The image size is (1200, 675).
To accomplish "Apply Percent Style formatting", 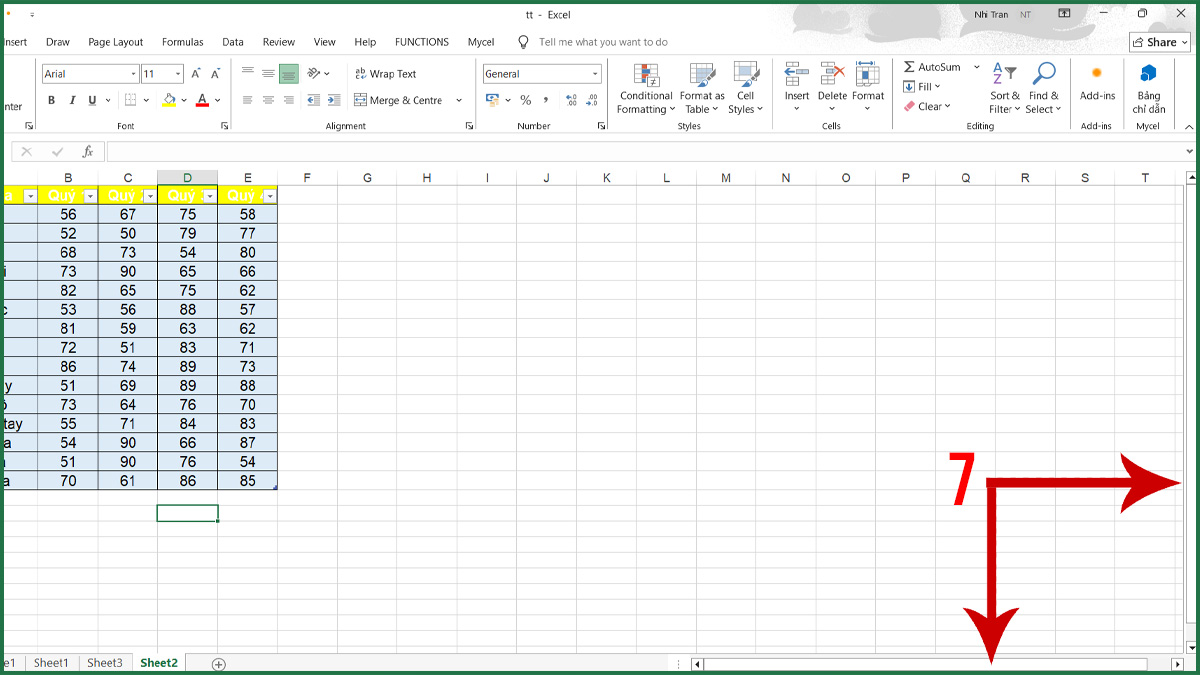I will [x=525, y=100].
